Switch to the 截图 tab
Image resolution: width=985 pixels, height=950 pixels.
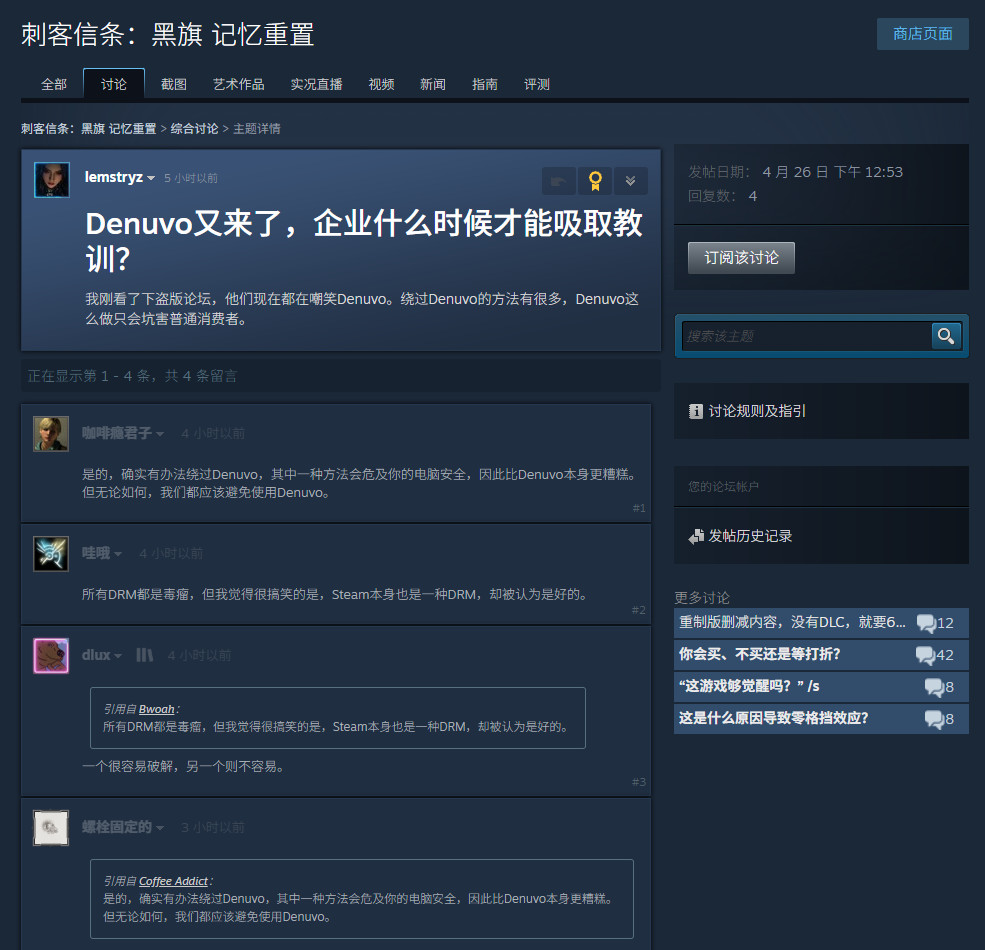tap(174, 84)
